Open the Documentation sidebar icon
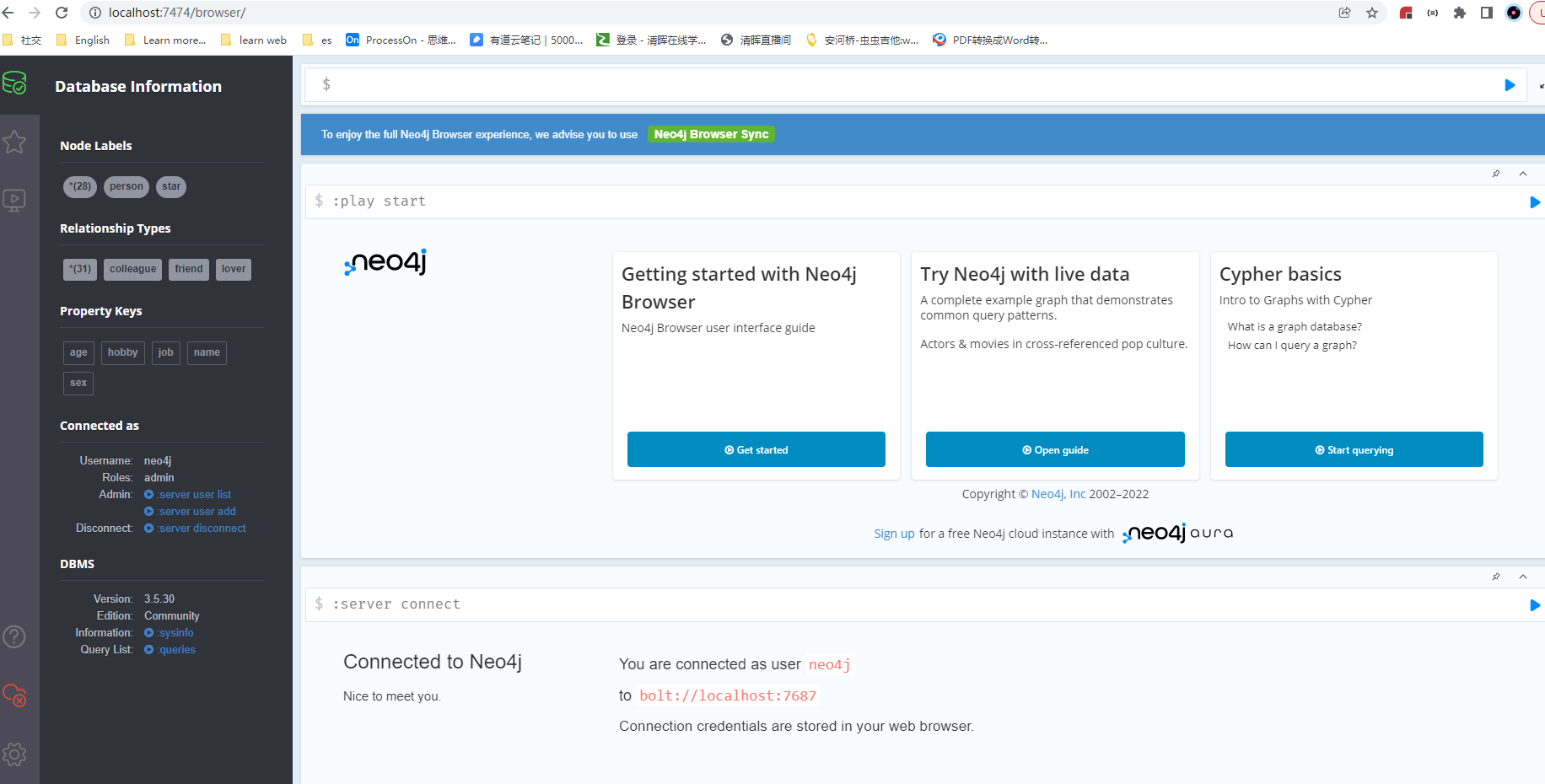The image size is (1545, 784). [x=14, y=200]
